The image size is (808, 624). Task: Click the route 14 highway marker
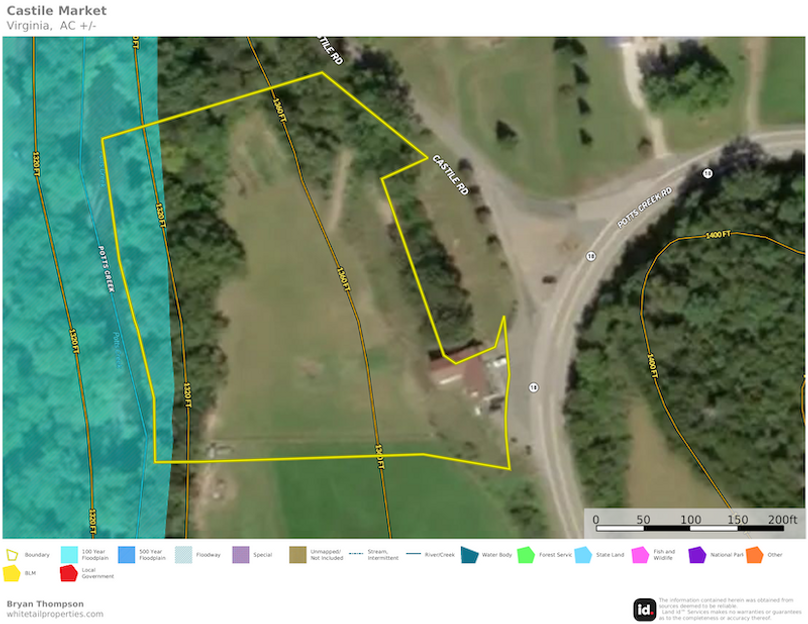click(709, 172)
